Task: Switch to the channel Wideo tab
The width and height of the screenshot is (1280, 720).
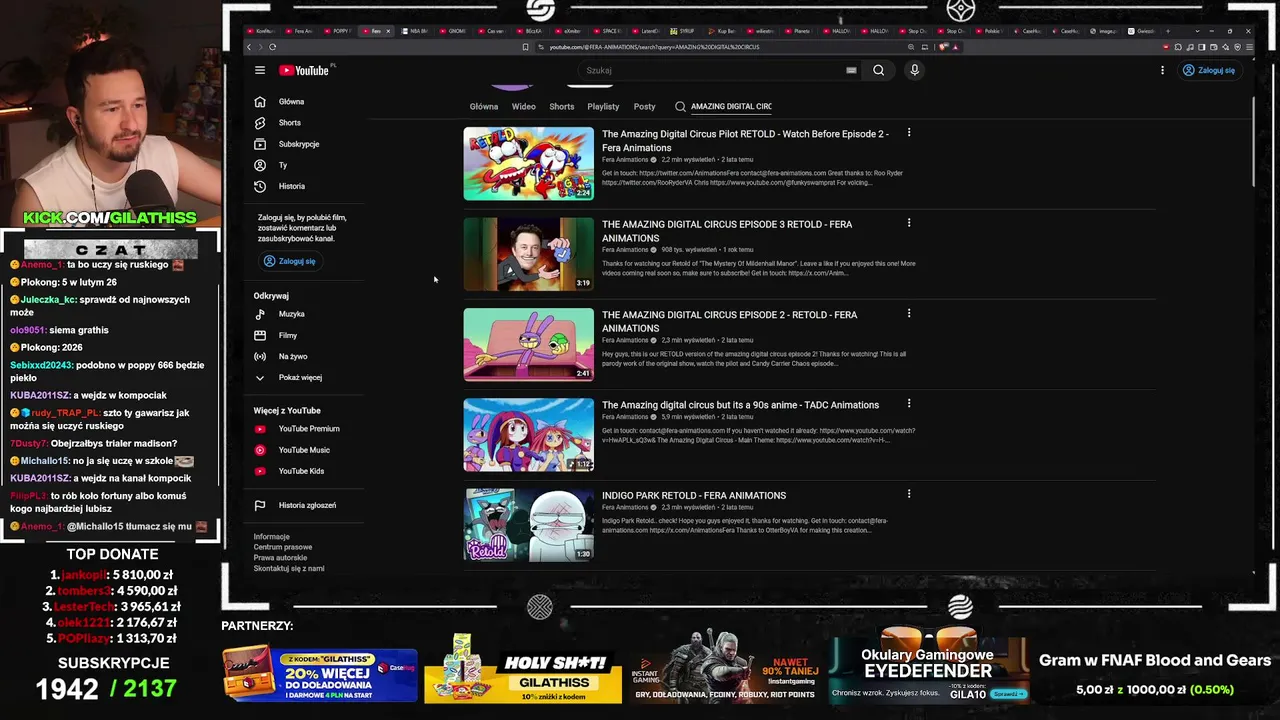Action: [524, 106]
